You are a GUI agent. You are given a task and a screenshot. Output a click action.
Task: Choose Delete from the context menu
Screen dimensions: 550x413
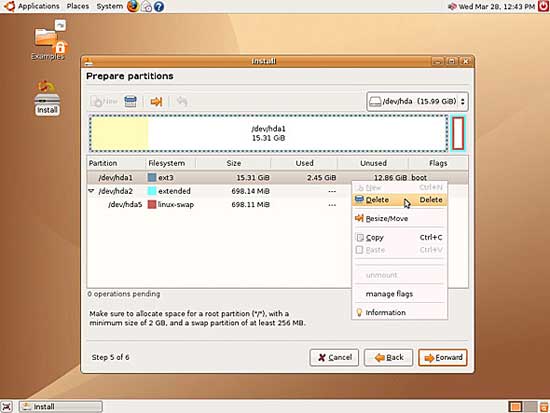pos(400,200)
